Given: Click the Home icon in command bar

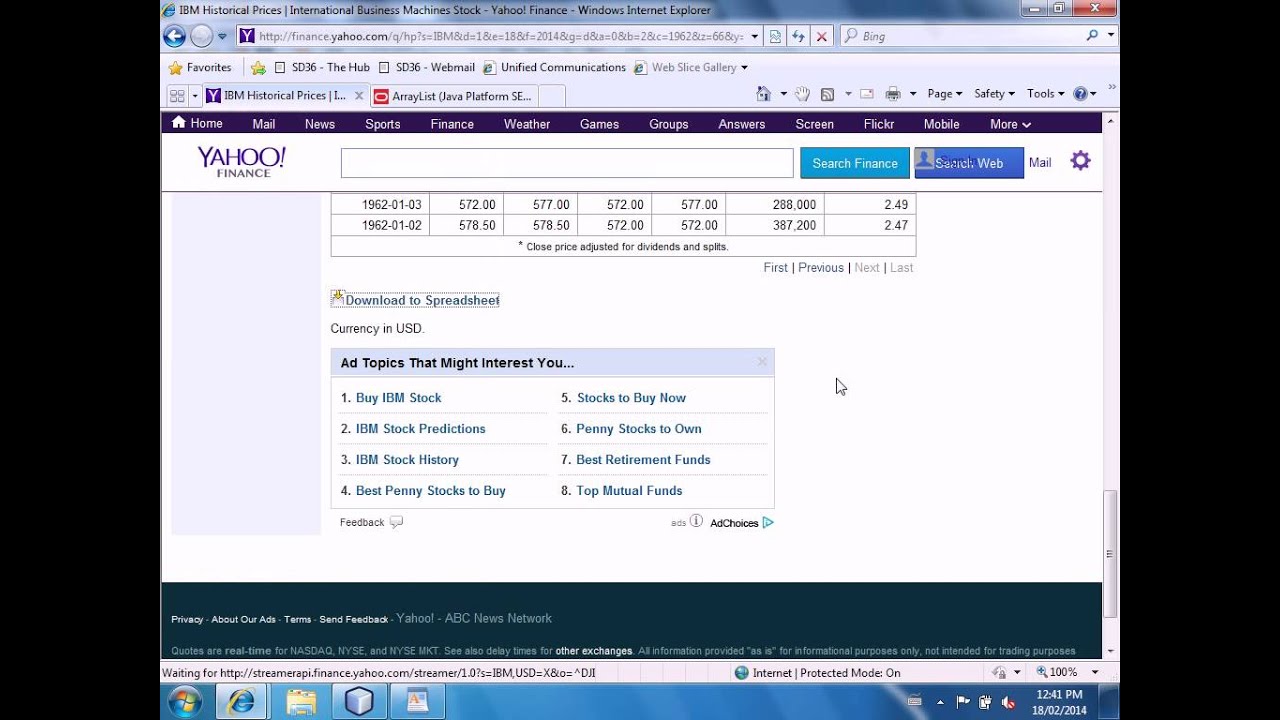Looking at the screenshot, I should [x=763, y=94].
